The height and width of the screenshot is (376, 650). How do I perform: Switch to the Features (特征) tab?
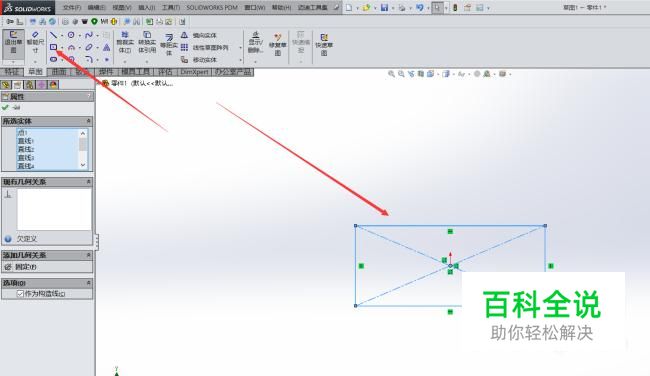click(x=12, y=72)
